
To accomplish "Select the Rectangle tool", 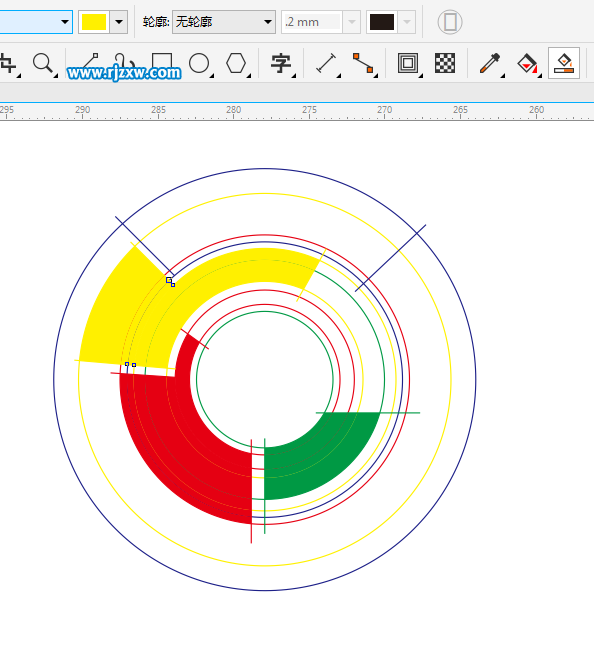I will click(x=162, y=63).
